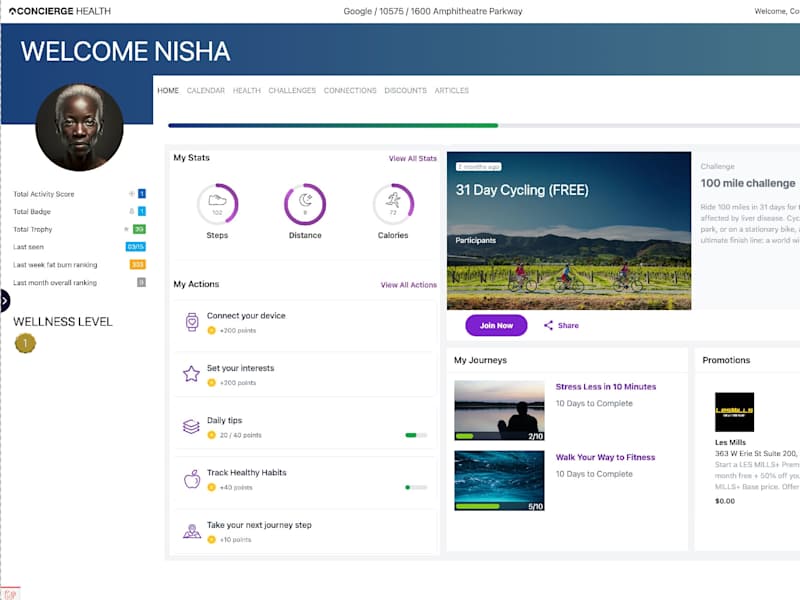800x600 pixels.
Task: Click the Daily tips layers icon
Action: click(191, 426)
